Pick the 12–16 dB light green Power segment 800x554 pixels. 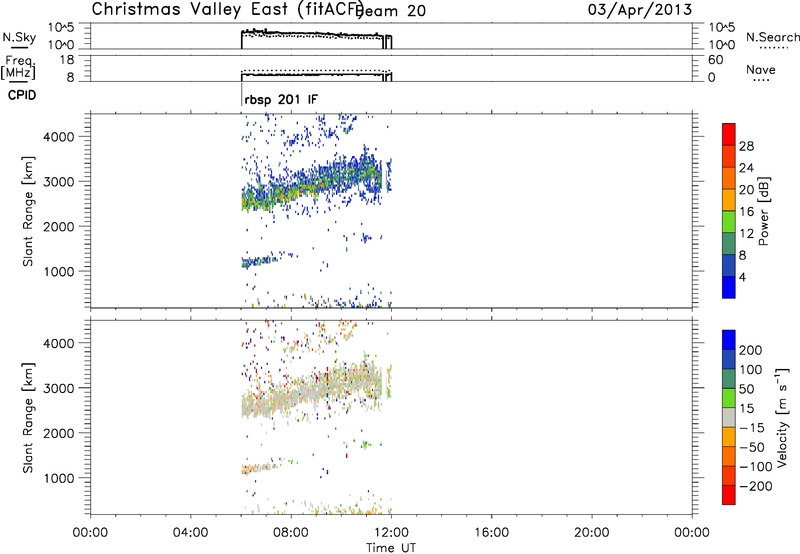tap(729, 222)
